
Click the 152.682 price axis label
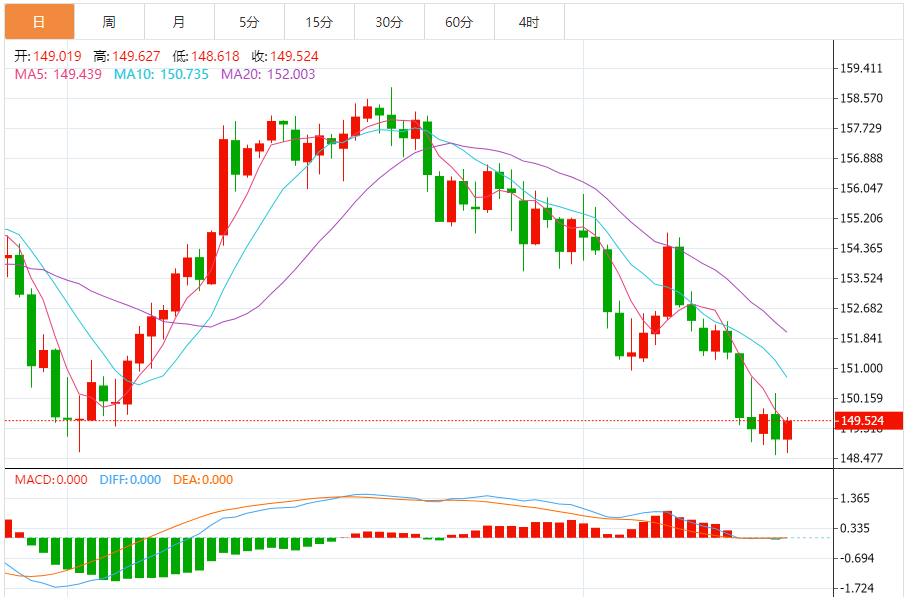861,308
